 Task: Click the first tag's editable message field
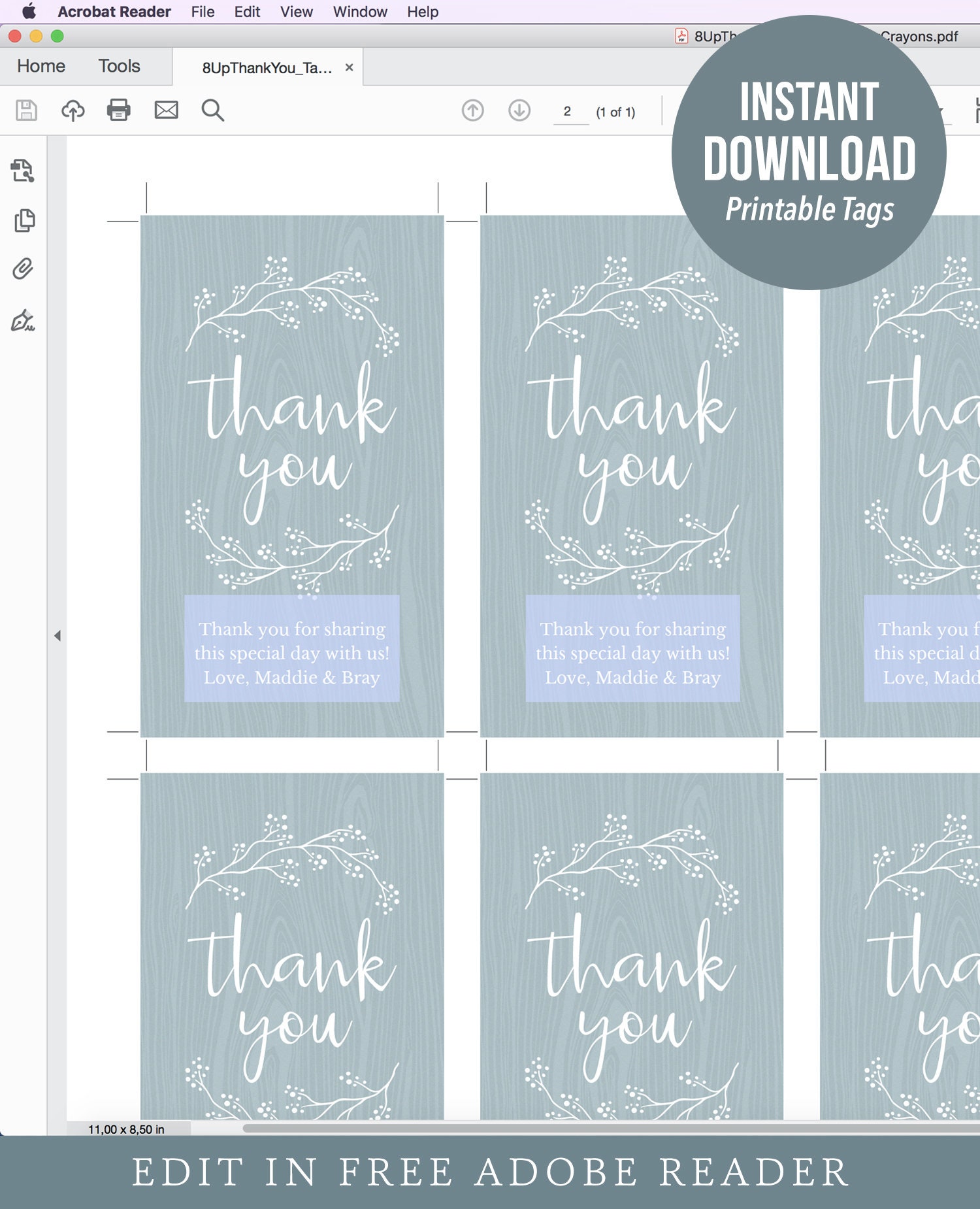292,648
